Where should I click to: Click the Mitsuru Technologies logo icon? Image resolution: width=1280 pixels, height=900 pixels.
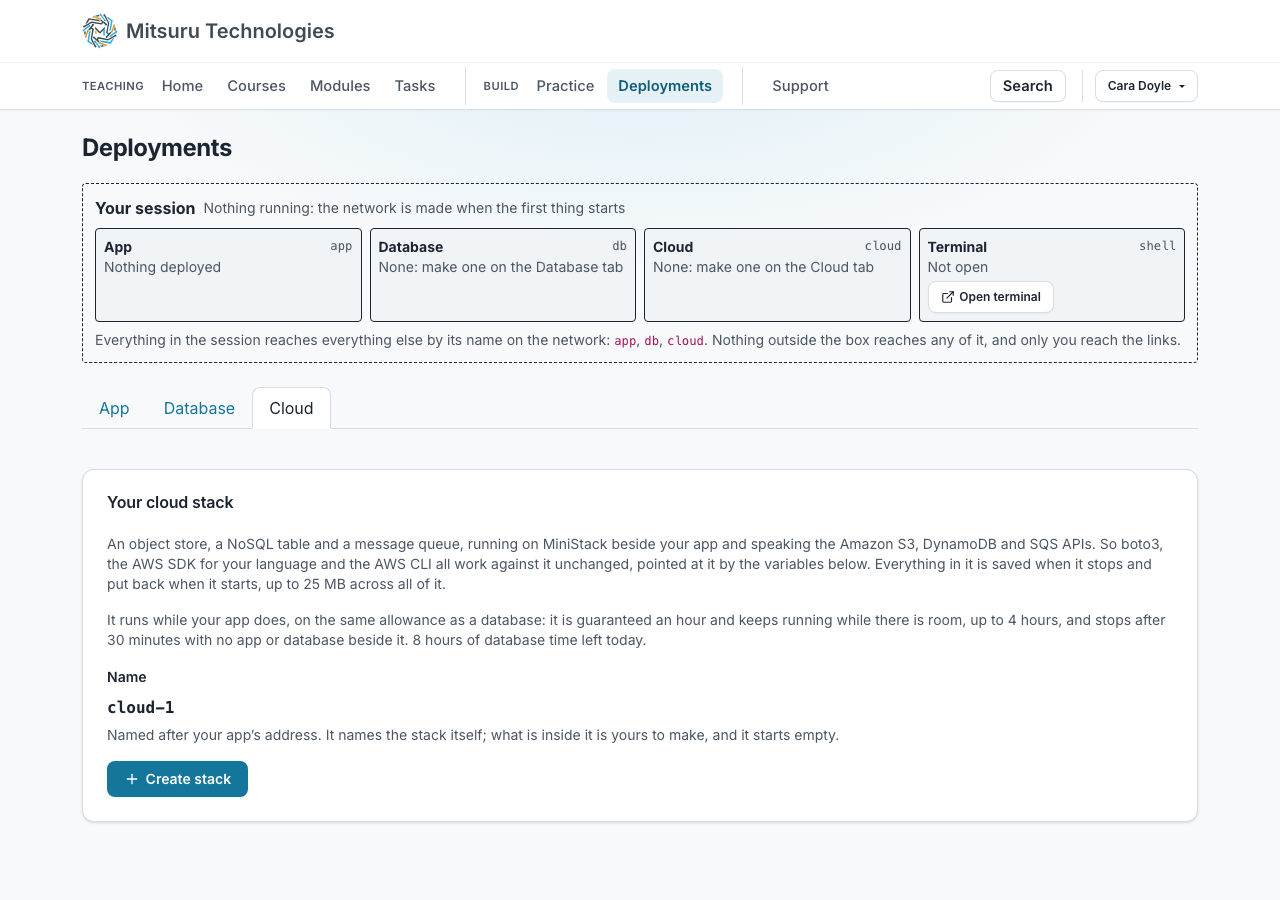point(100,31)
